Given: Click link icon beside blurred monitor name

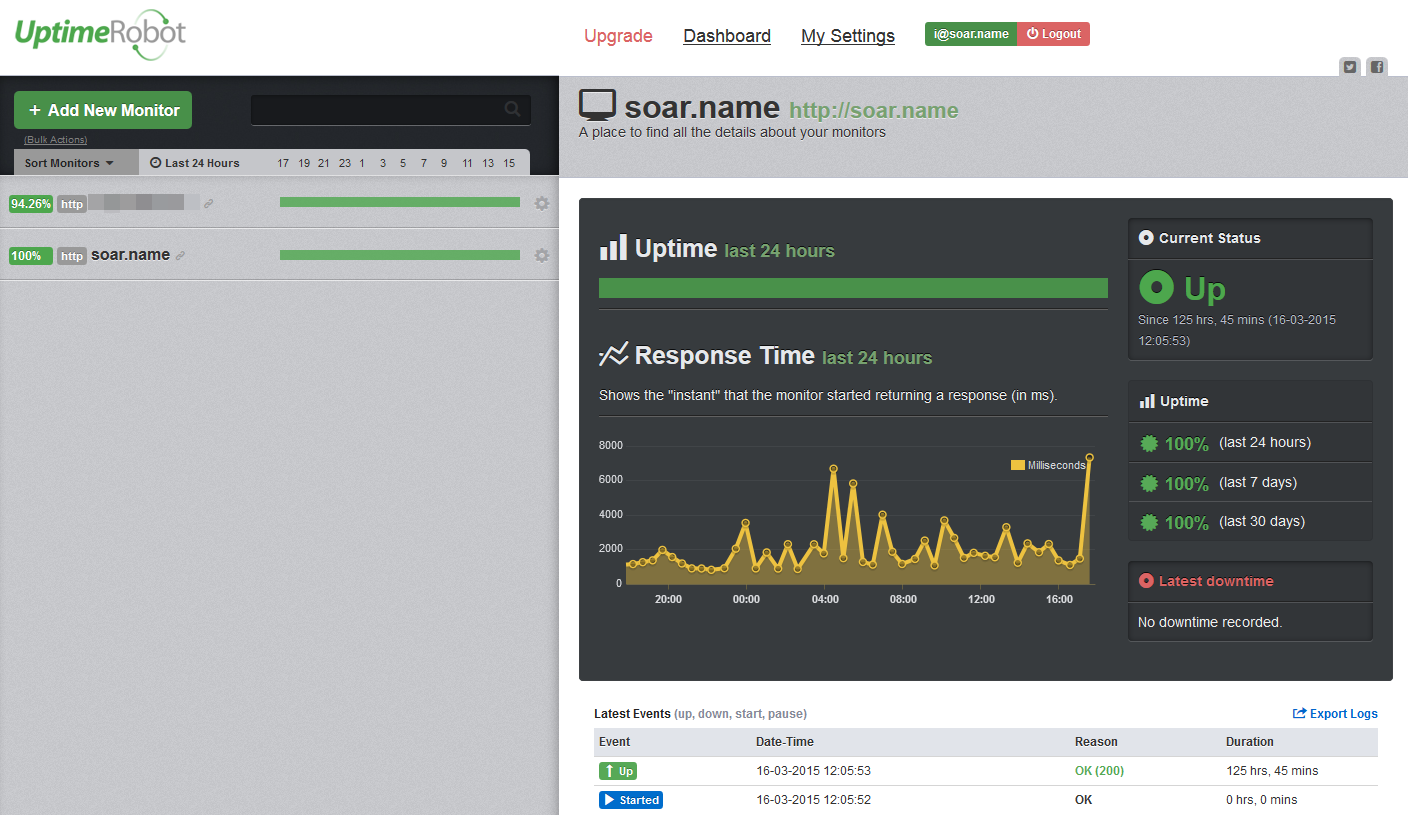Looking at the screenshot, I should click(208, 204).
